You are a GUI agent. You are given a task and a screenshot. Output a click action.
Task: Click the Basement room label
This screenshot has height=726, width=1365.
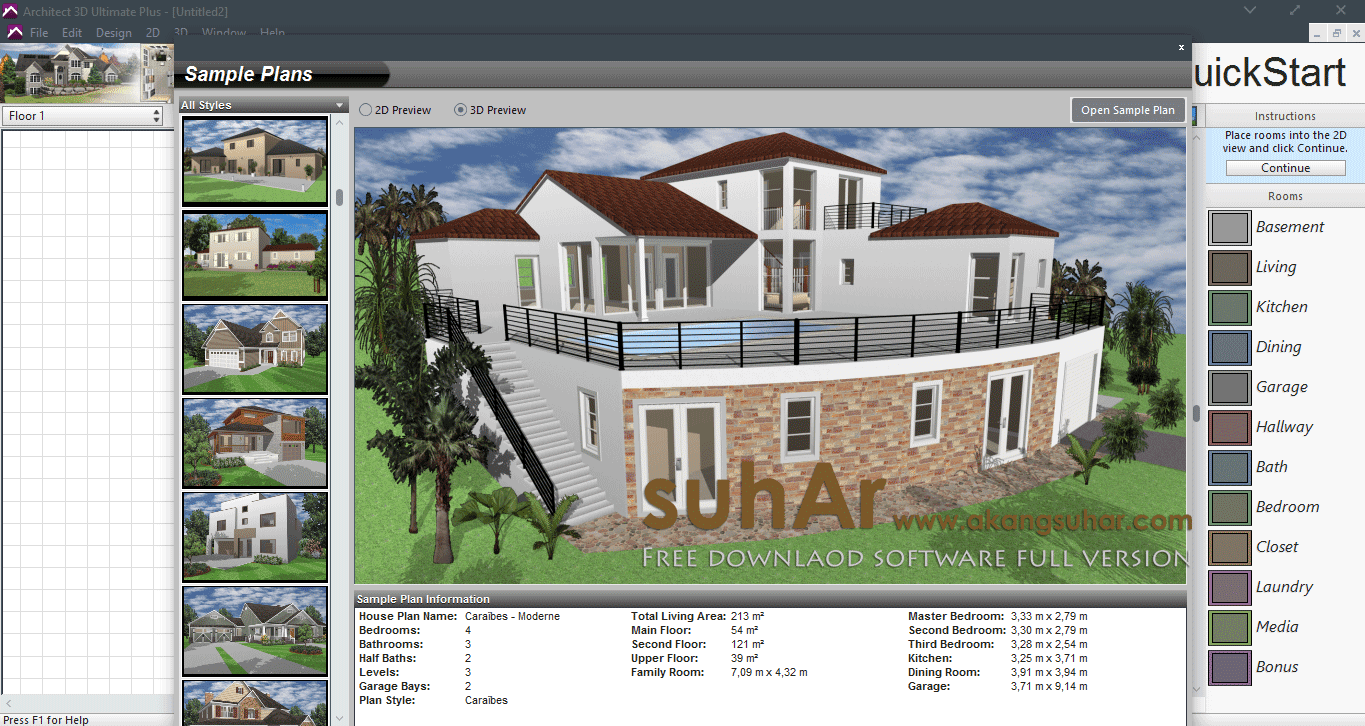[1290, 227]
